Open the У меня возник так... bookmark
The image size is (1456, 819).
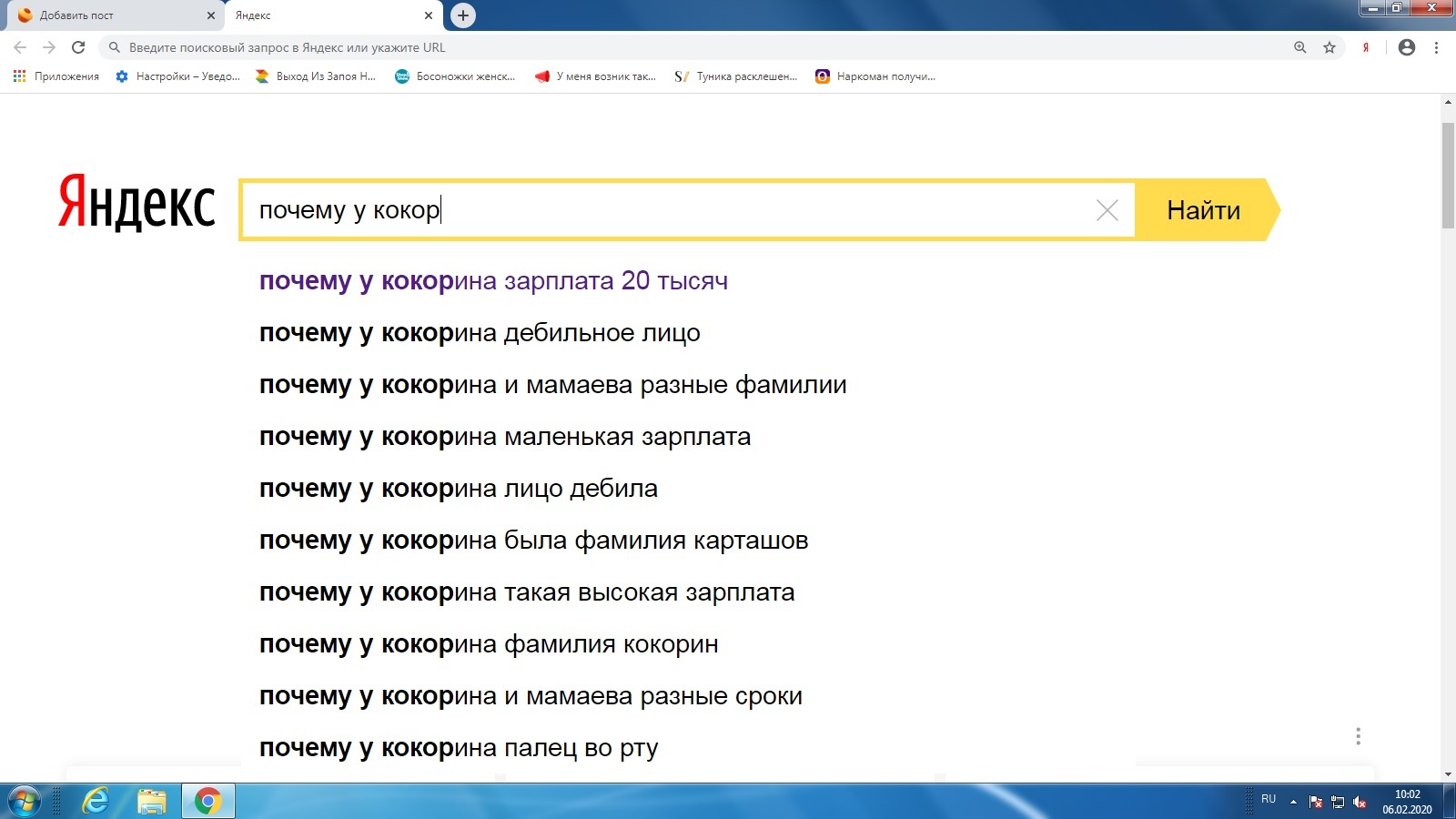(595, 76)
